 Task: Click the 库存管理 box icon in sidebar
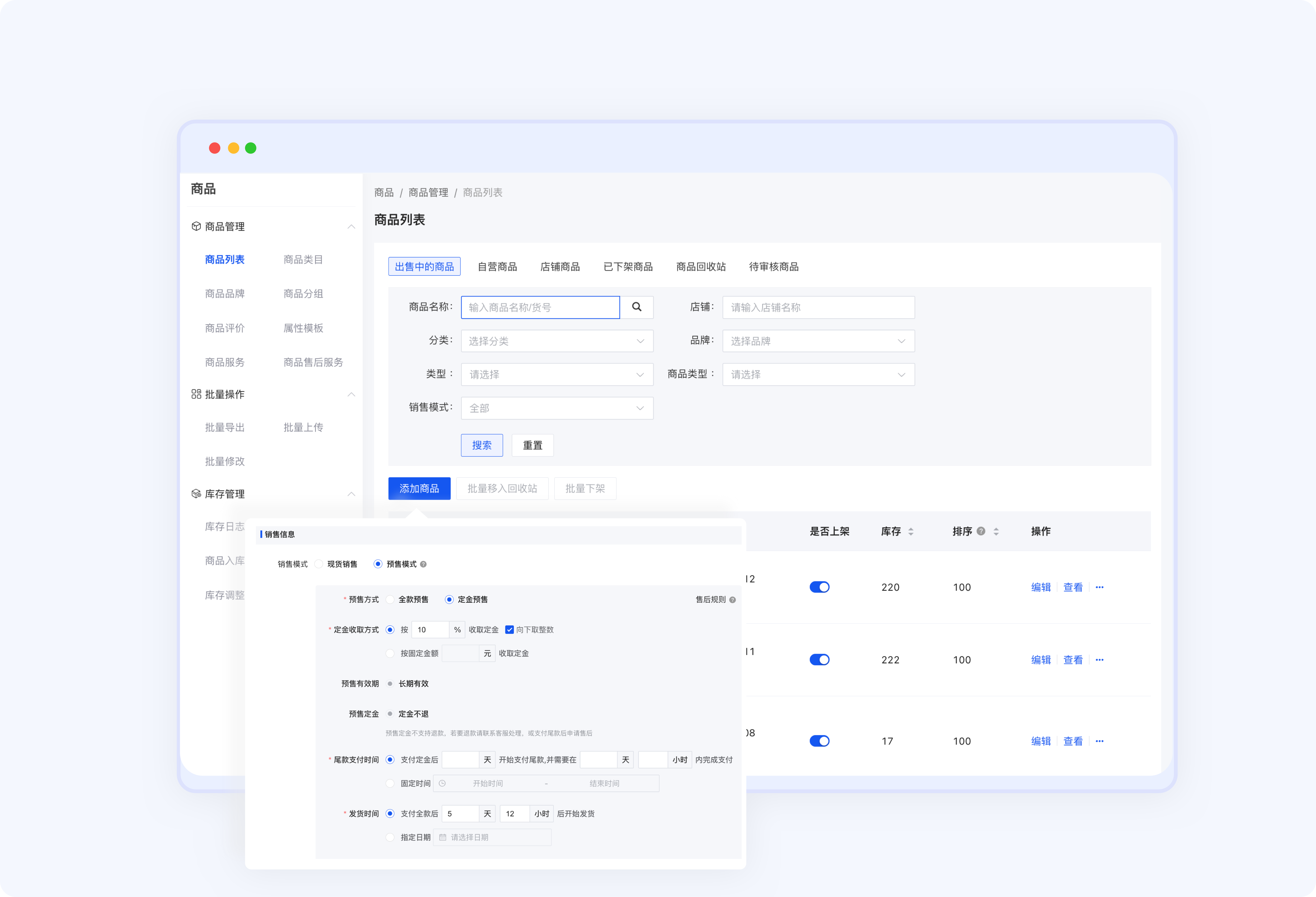tap(196, 494)
